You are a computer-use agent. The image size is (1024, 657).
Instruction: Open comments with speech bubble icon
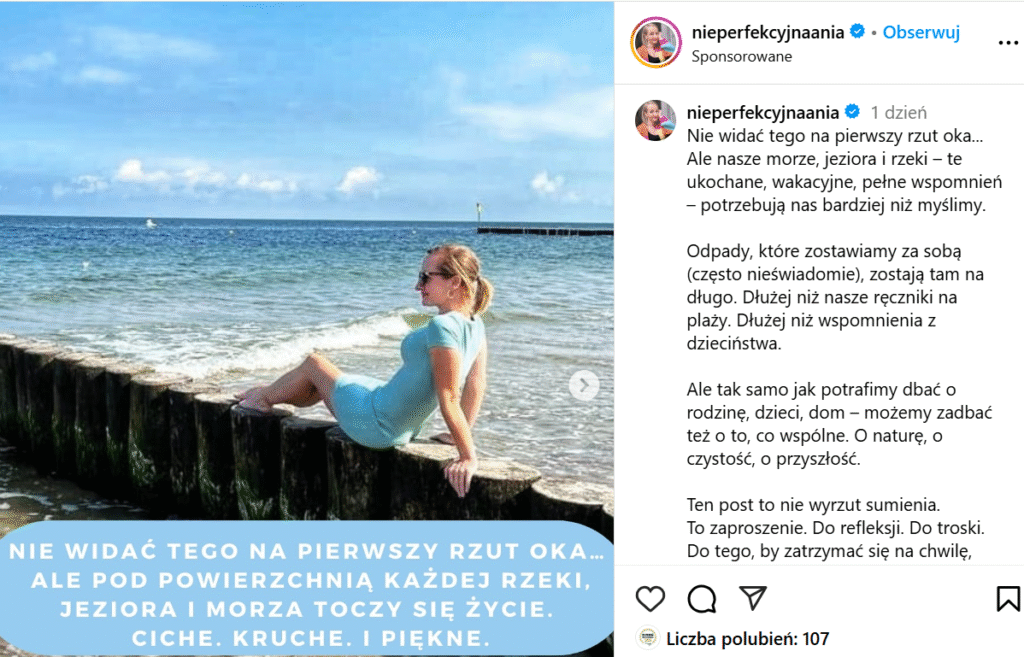pyautogui.click(x=702, y=598)
